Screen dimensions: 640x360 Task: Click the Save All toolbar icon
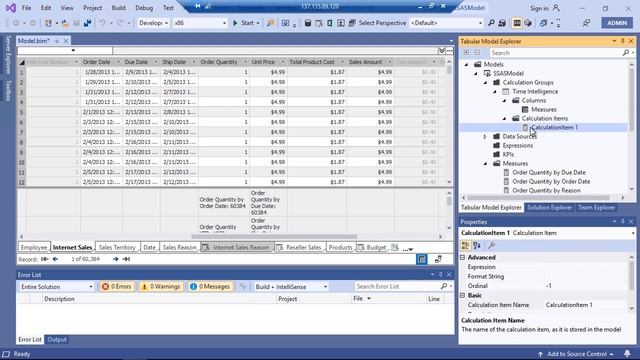click(87, 23)
